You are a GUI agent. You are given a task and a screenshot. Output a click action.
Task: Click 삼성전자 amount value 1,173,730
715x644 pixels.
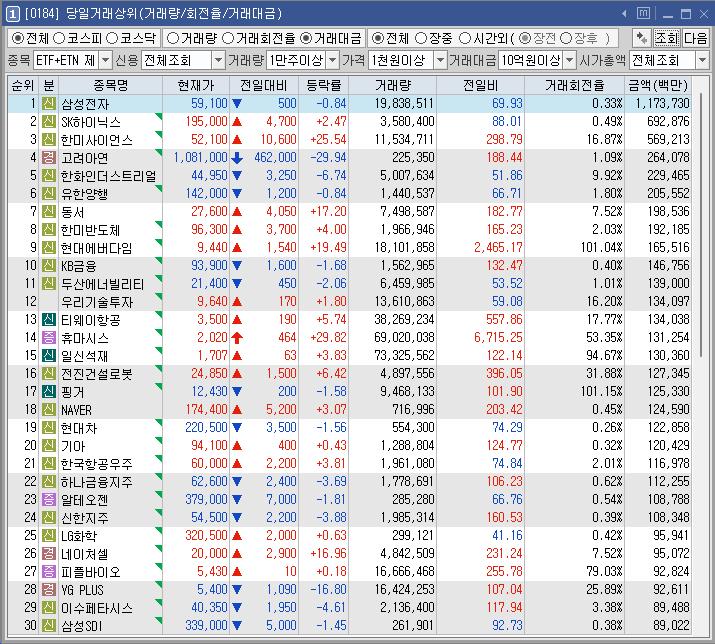663,104
